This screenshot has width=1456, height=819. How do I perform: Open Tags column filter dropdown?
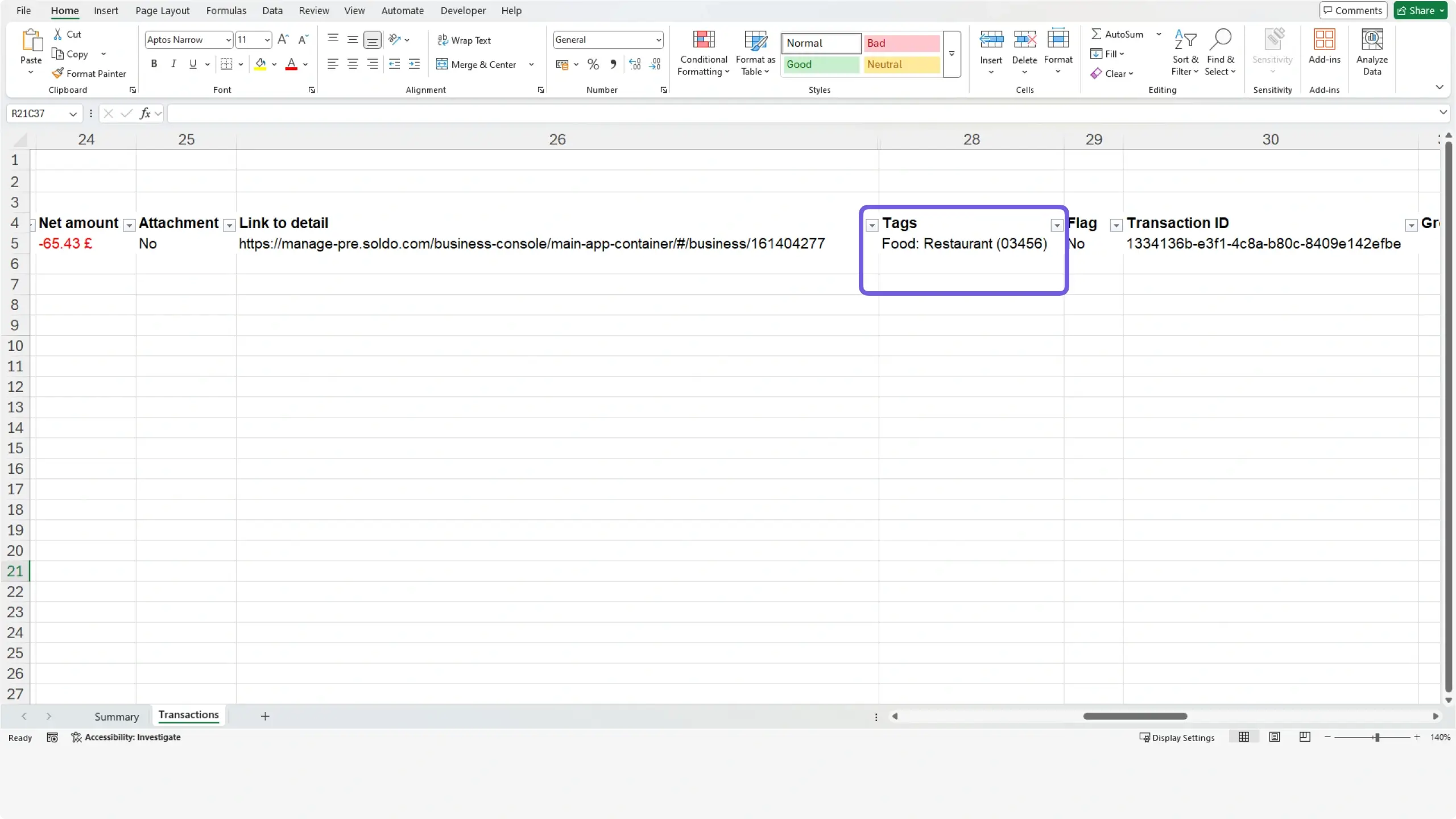click(1057, 226)
